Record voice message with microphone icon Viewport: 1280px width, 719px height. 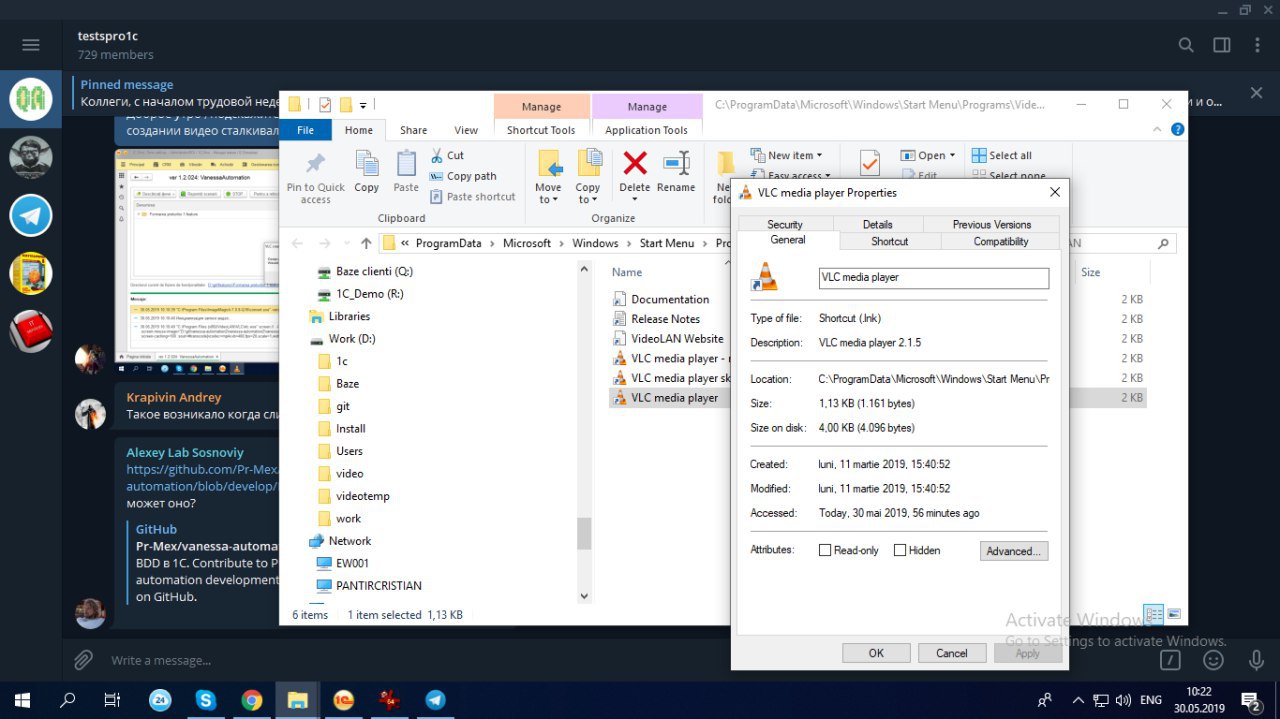(1256, 660)
